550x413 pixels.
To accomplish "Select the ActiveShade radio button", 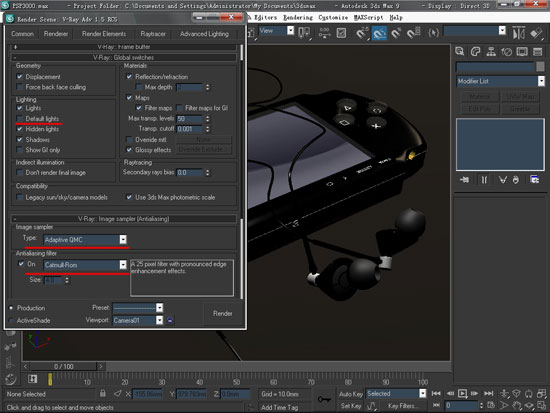I will point(12,320).
